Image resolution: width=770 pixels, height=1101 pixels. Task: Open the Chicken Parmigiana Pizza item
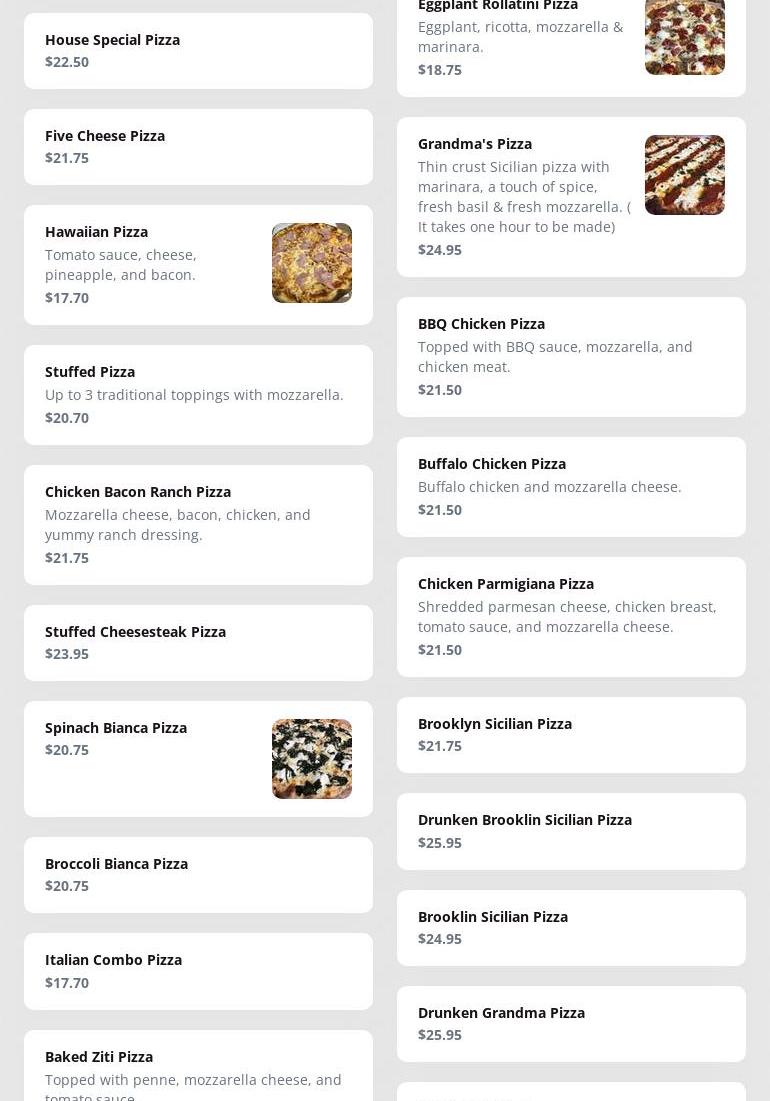(571, 617)
